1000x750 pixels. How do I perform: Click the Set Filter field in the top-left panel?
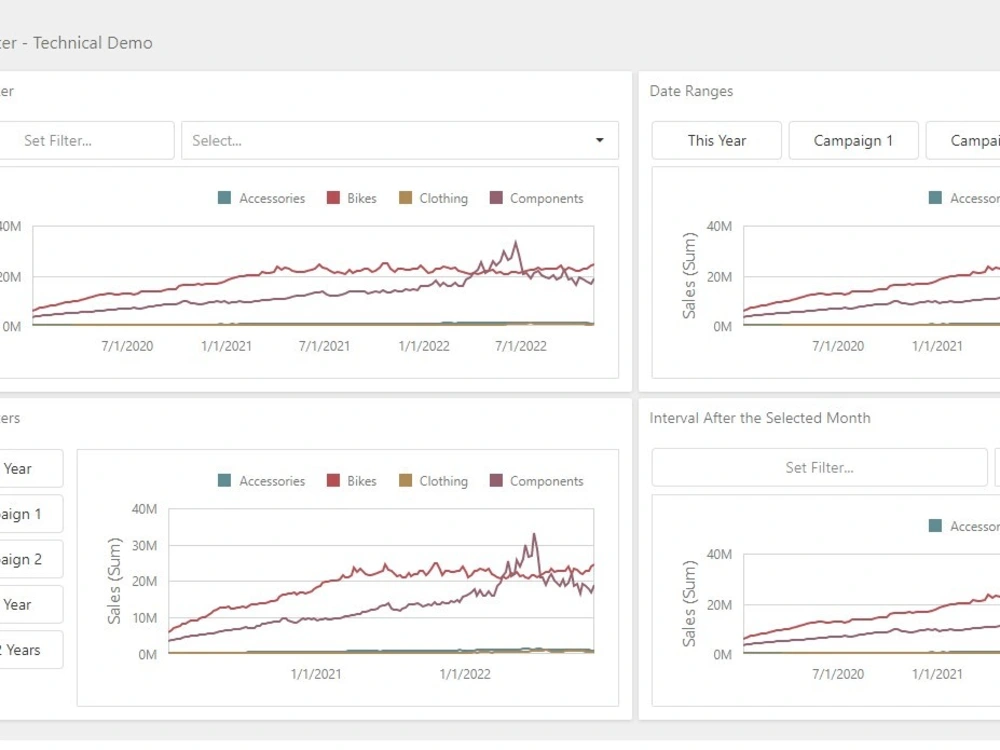pos(85,140)
